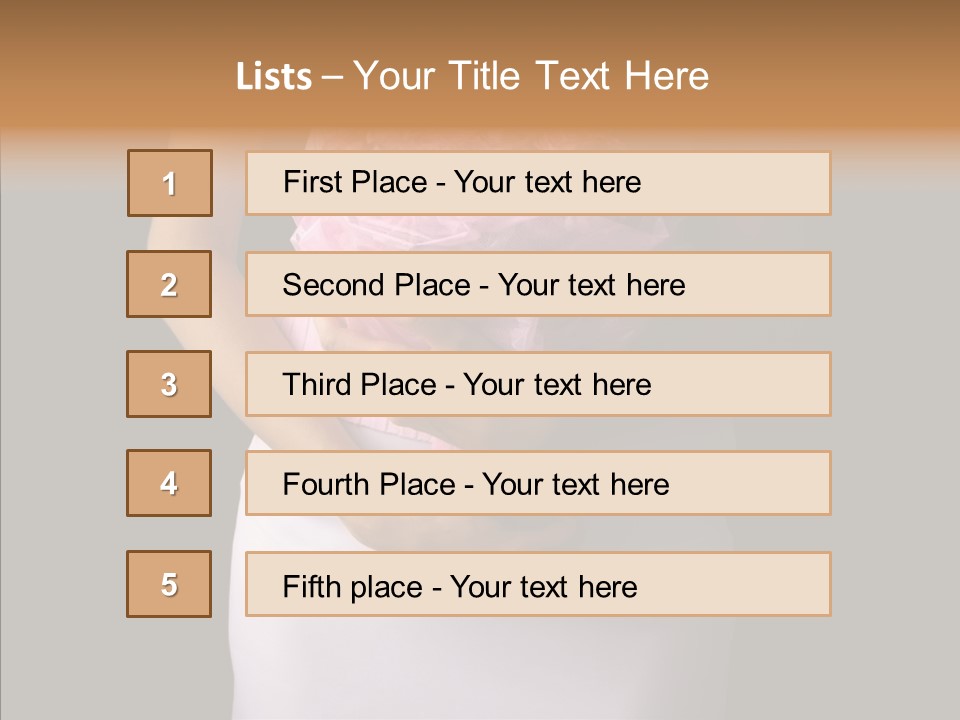Select the number 2 box
Viewport: 960px width, 720px height.
pos(169,284)
